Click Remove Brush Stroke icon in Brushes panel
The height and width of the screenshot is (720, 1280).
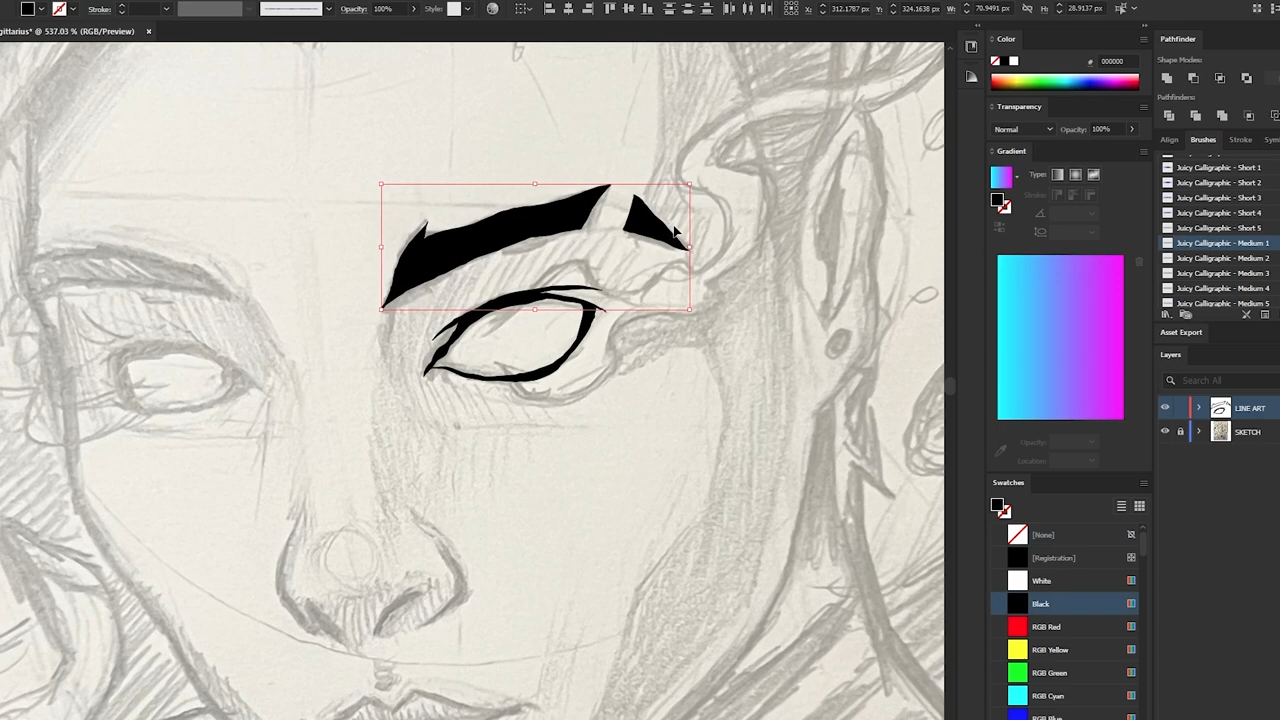coord(1246,315)
